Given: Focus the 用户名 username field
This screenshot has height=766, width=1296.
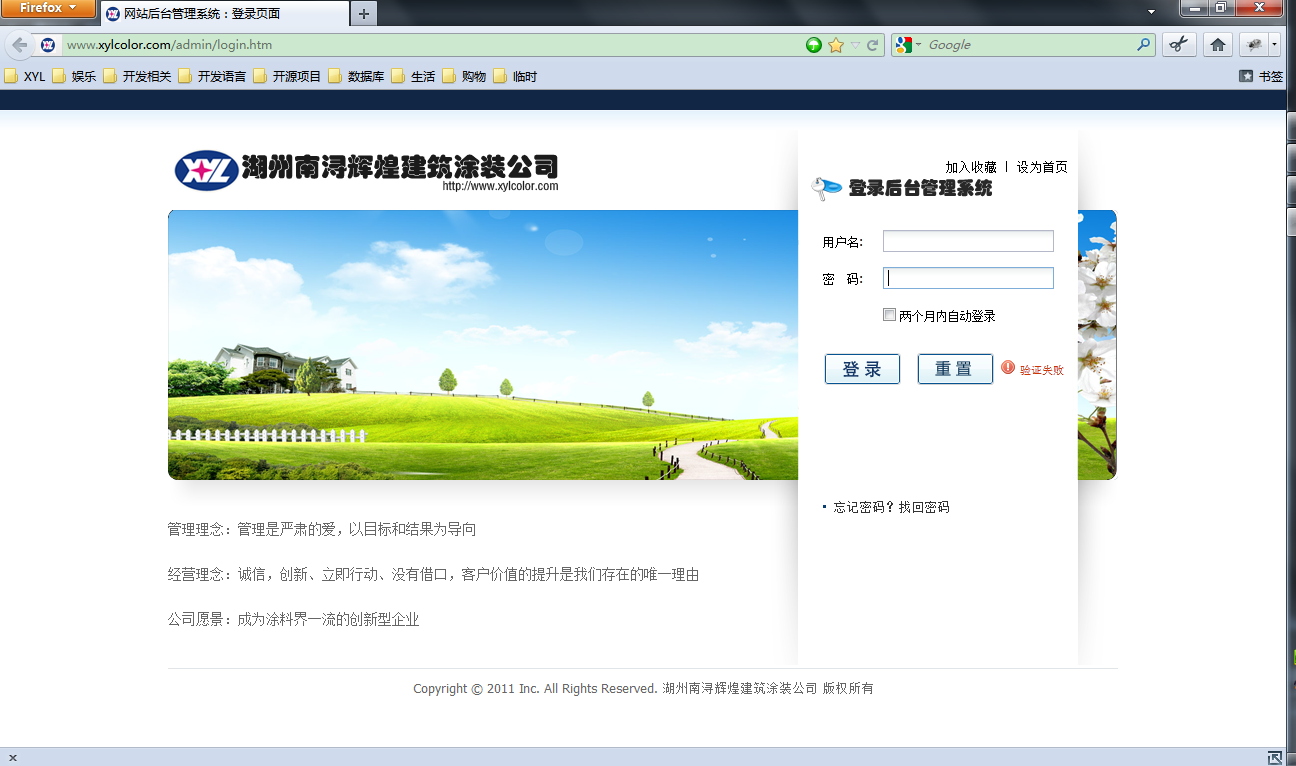Looking at the screenshot, I should (968, 241).
